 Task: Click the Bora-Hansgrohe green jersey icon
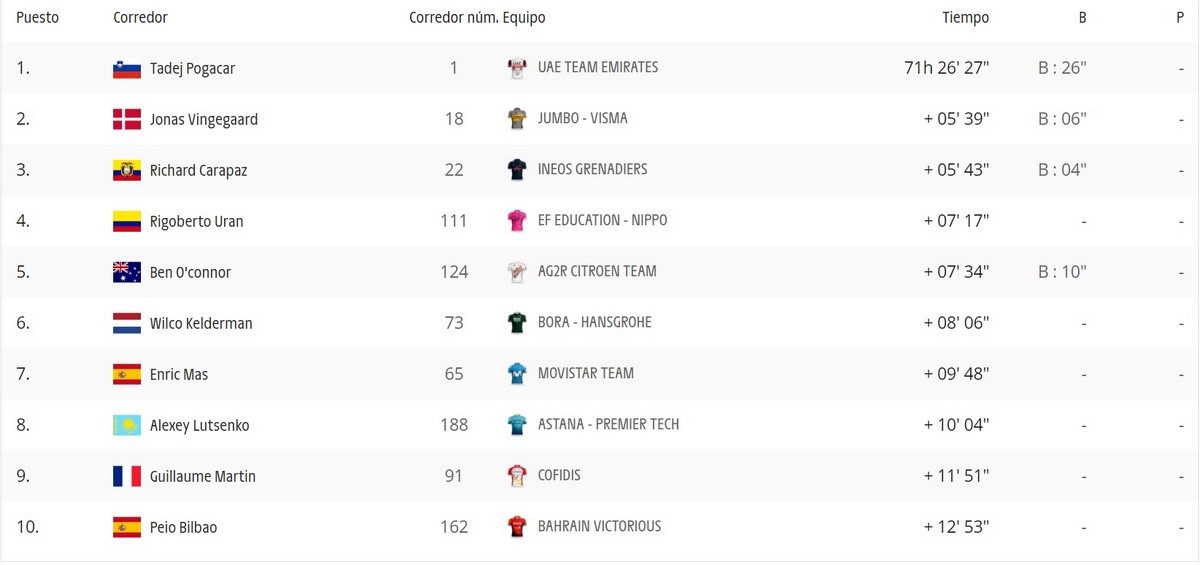[517, 323]
